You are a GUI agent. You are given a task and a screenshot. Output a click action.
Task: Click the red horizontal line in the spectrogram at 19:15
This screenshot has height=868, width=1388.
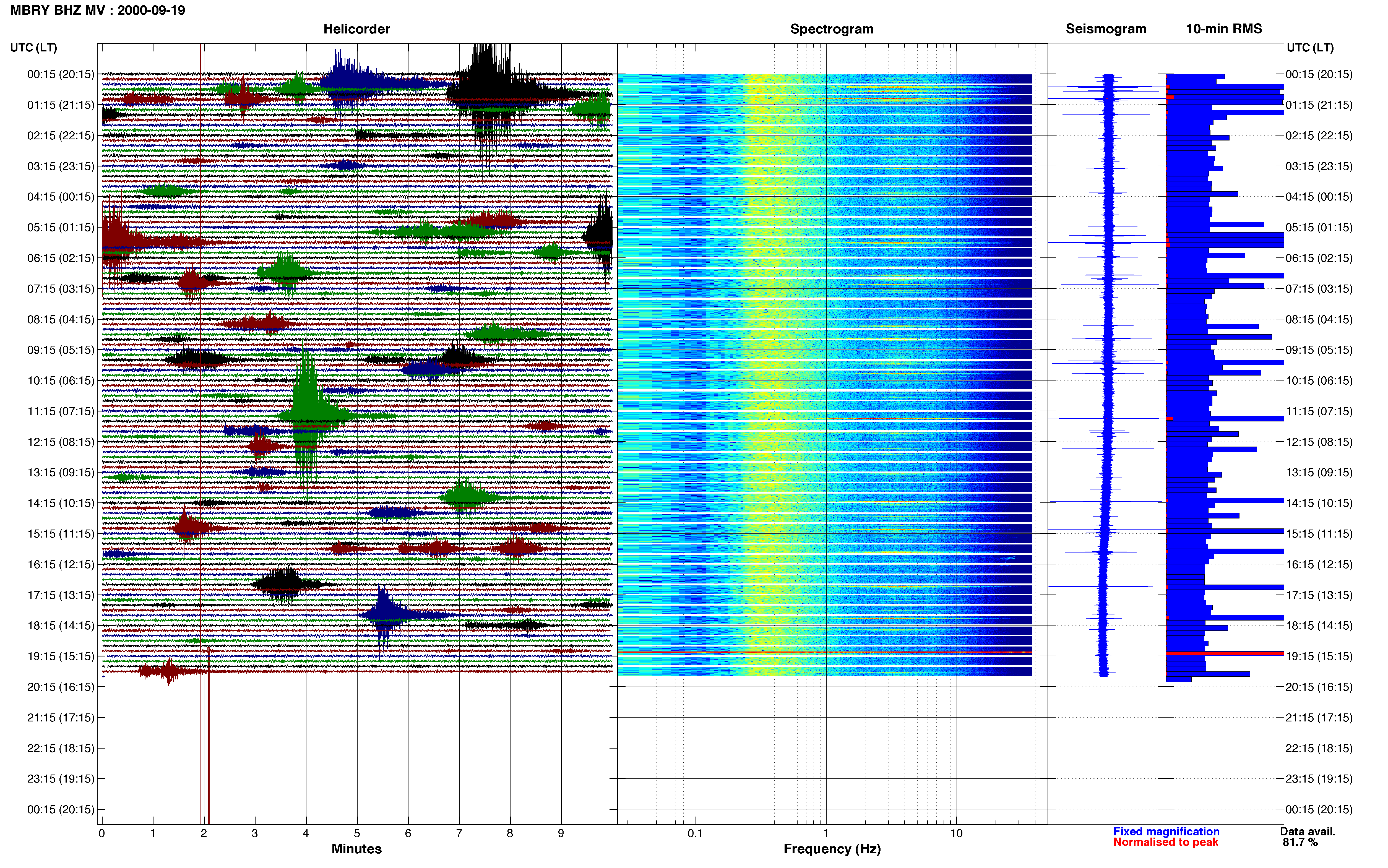click(x=824, y=653)
